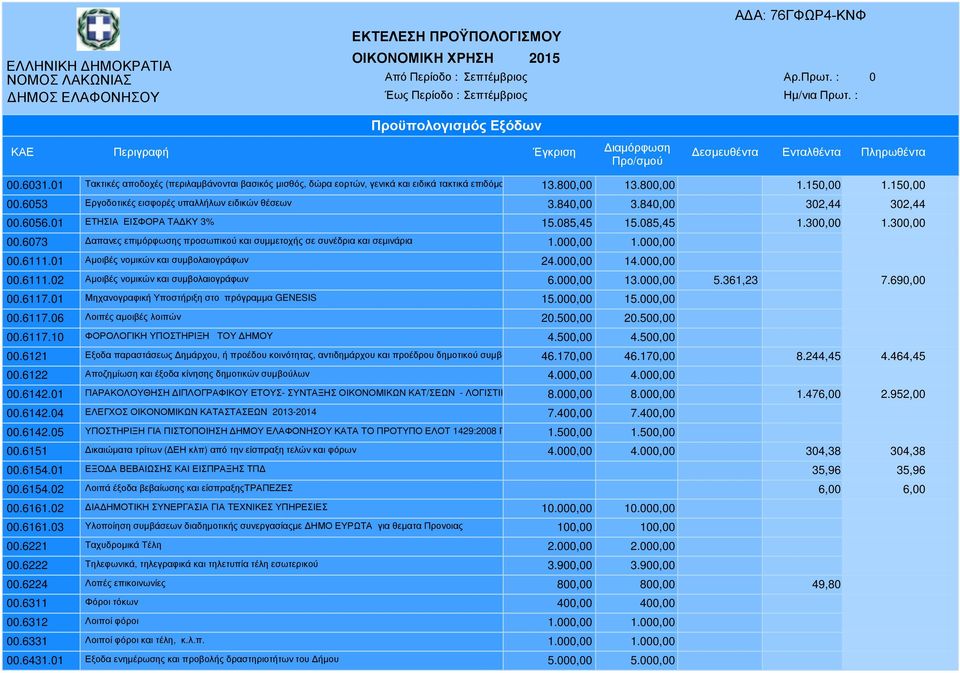Click the 24.000,00 value in row 00.6111.01

pos(566,261)
